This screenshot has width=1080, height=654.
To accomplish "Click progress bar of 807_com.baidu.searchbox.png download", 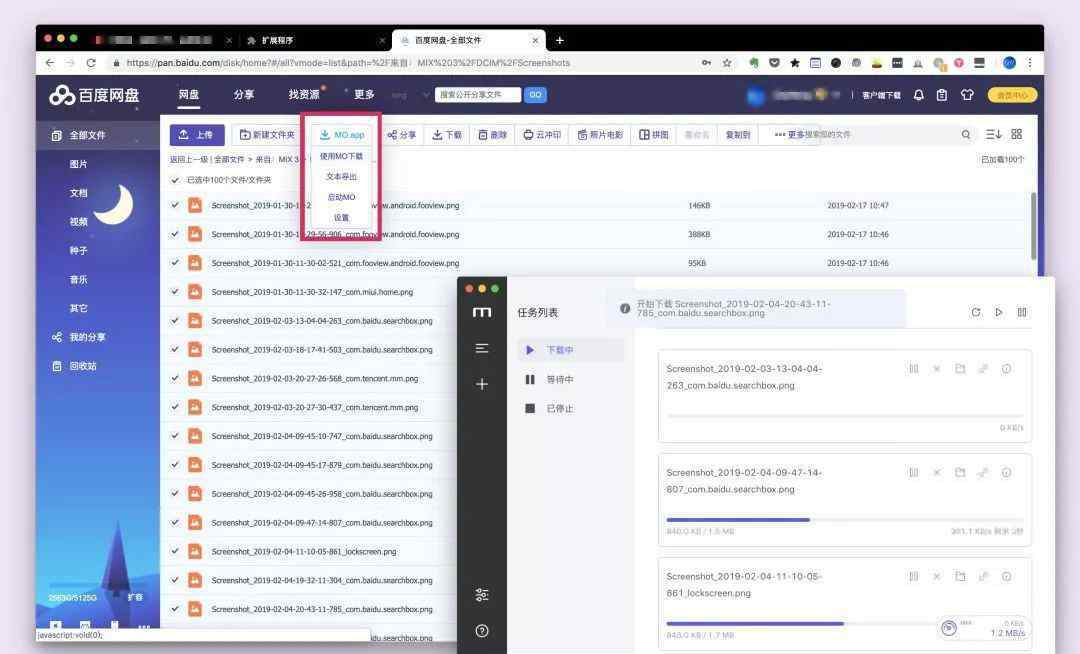I will pyautogui.click(x=844, y=520).
